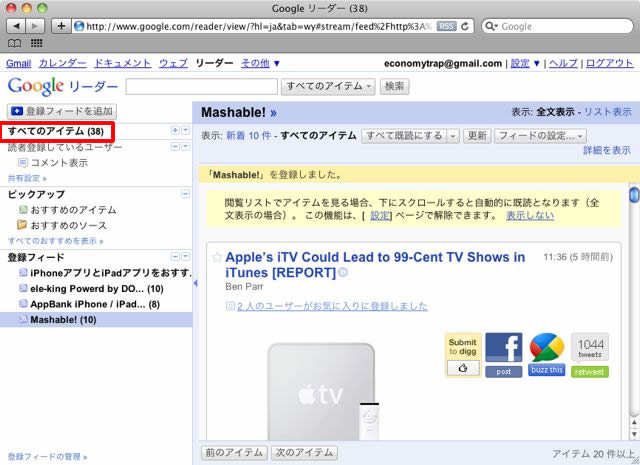Click ログアウト link
The image size is (640, 465).
pos(609,63)
